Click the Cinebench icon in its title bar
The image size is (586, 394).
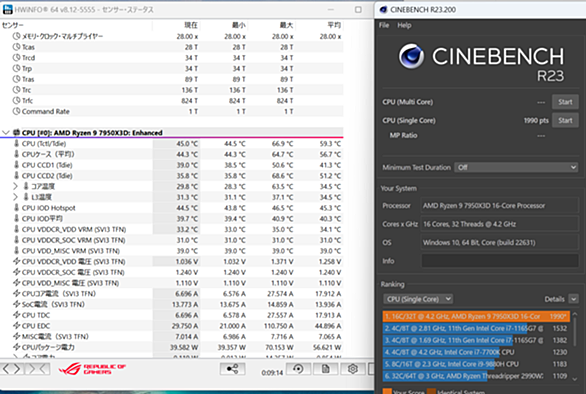tap(383, 10)
